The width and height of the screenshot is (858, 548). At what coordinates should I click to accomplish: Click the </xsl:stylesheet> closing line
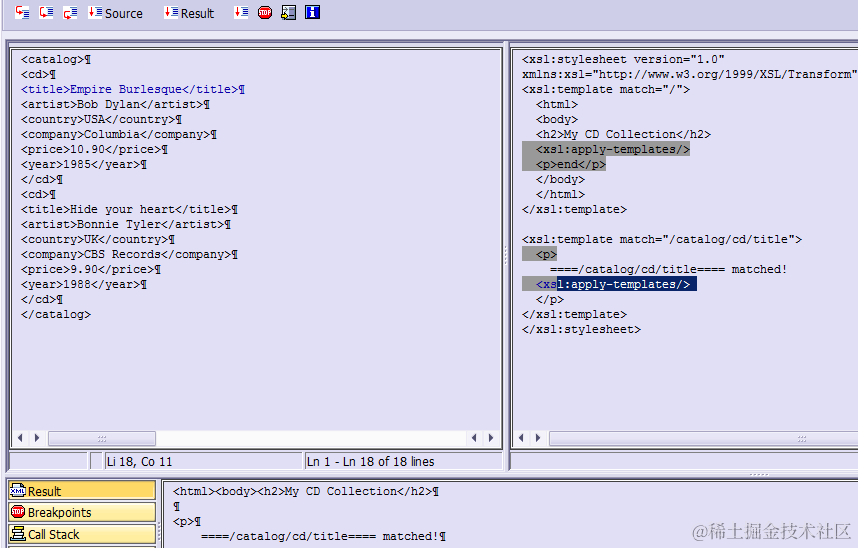tap(581, 330)
